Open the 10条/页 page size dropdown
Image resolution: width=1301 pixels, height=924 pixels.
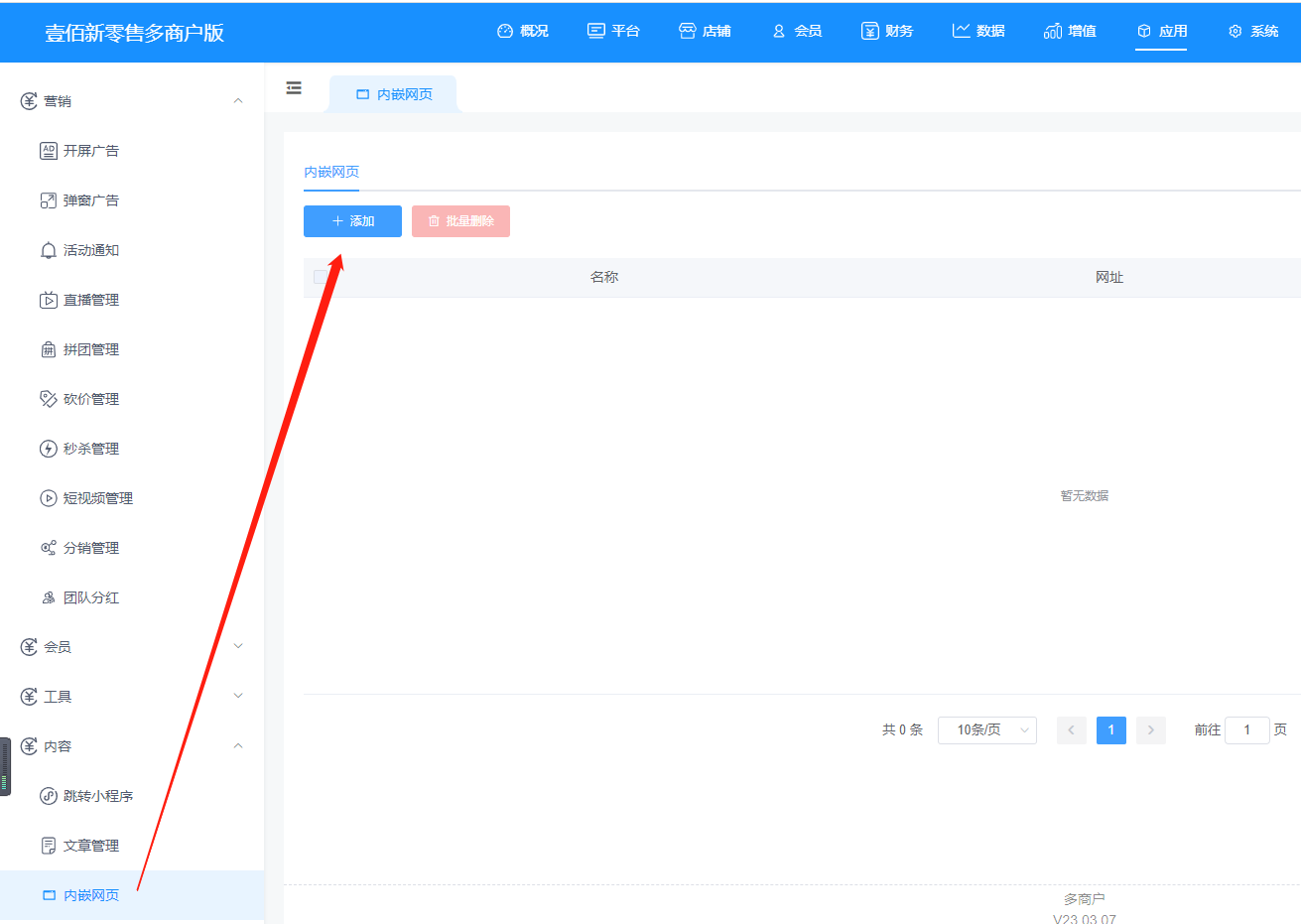[987, 729]
